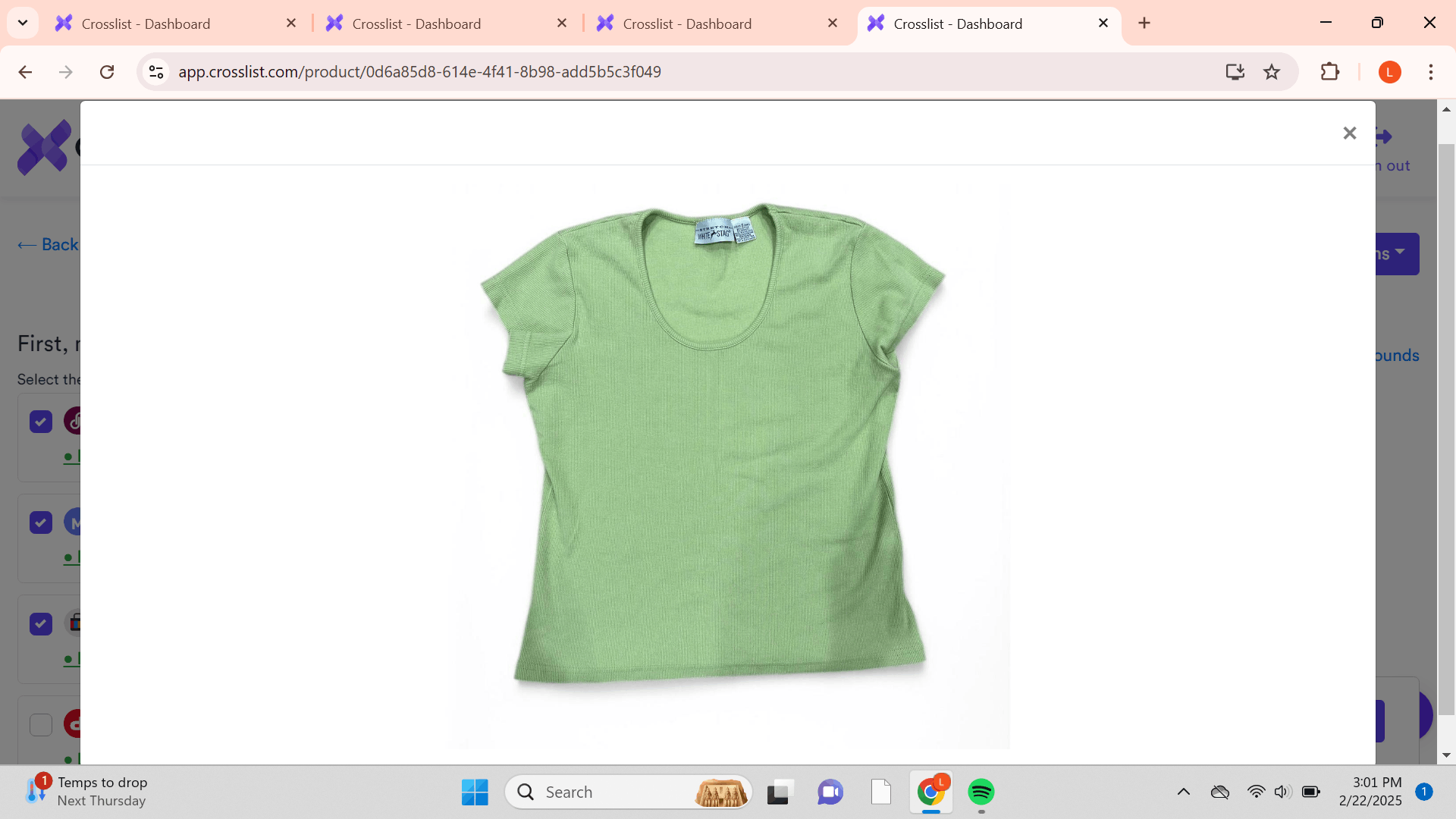Open the Chrome three-dot menu
1456x819 pixels.
tap(1431, 72)
